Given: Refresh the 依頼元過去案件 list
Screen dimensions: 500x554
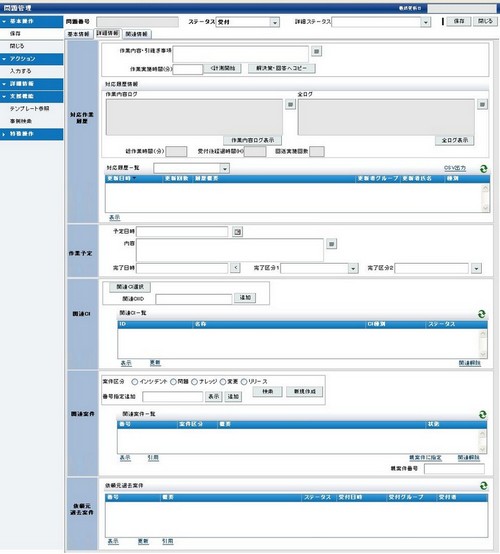Looking at the screenshot, I should 483,486.
